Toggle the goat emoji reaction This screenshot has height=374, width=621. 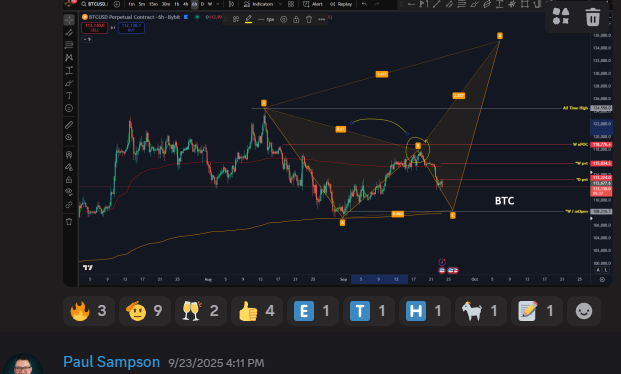pyautogui.click(x=481, y=311)
